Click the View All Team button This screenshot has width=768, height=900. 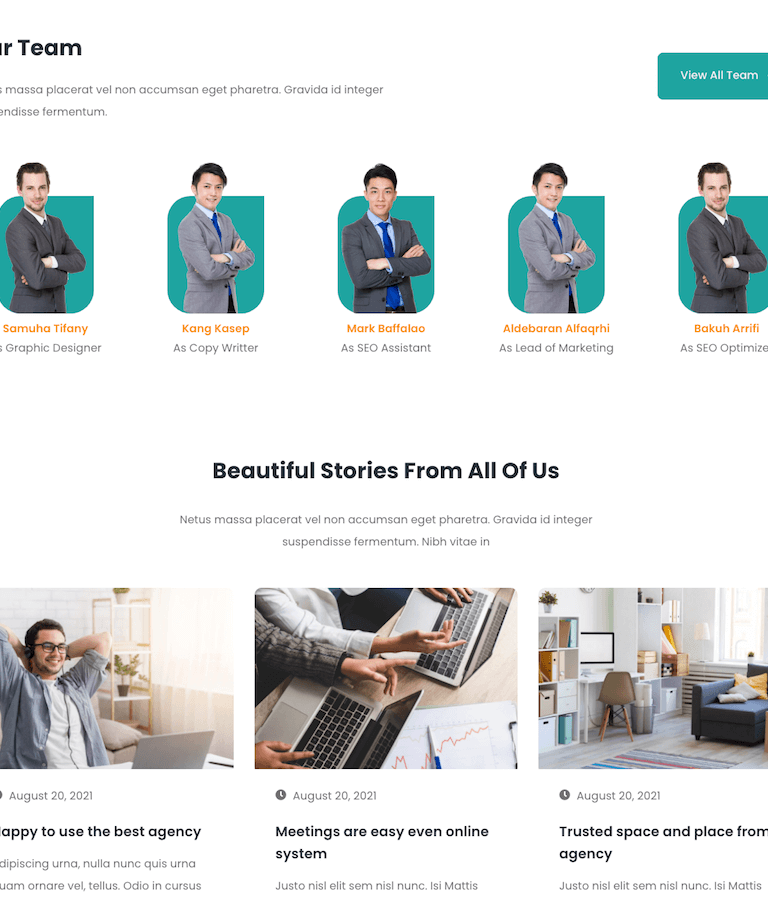(713, 76)
